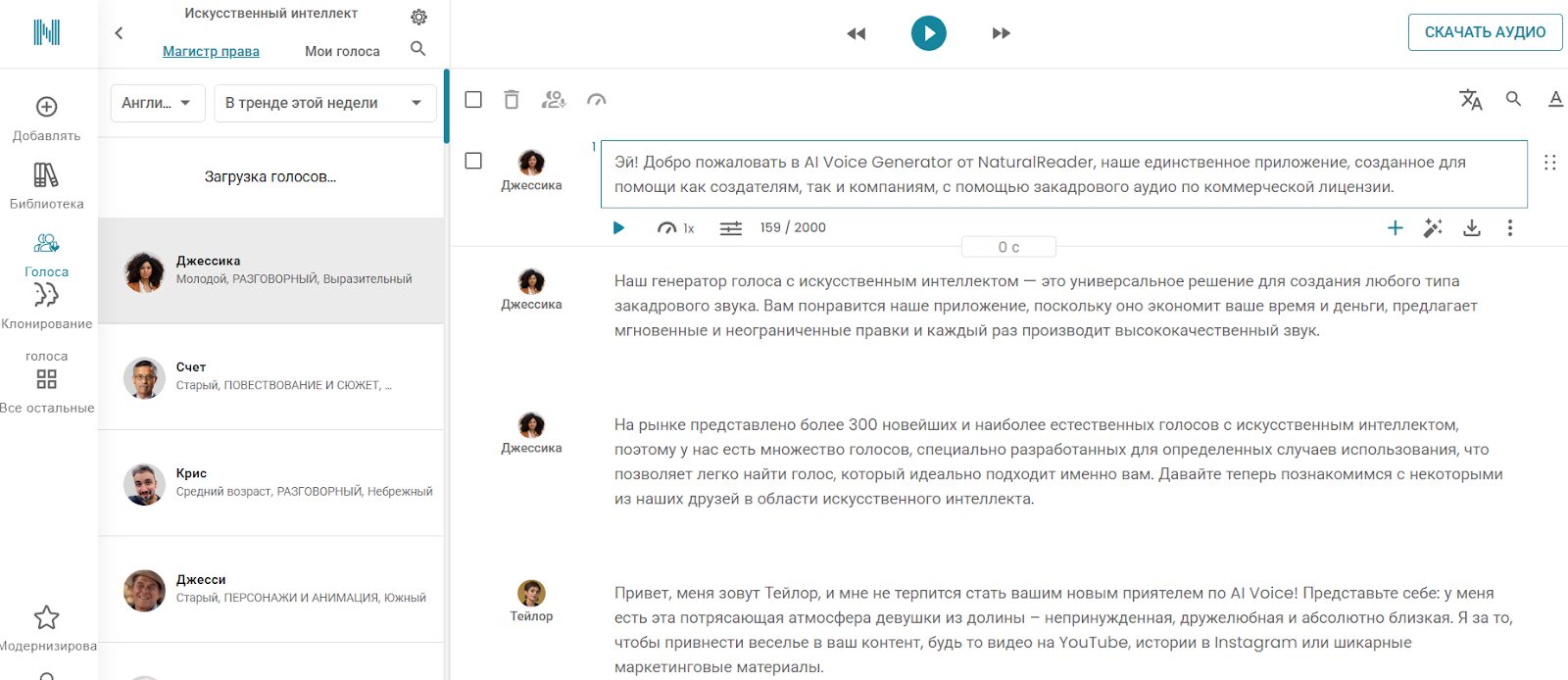Image resolution: width=1568 pixels, height=680 pixels.
Task: Go back with the left chevron arrow
Action: tap(119, 33)
